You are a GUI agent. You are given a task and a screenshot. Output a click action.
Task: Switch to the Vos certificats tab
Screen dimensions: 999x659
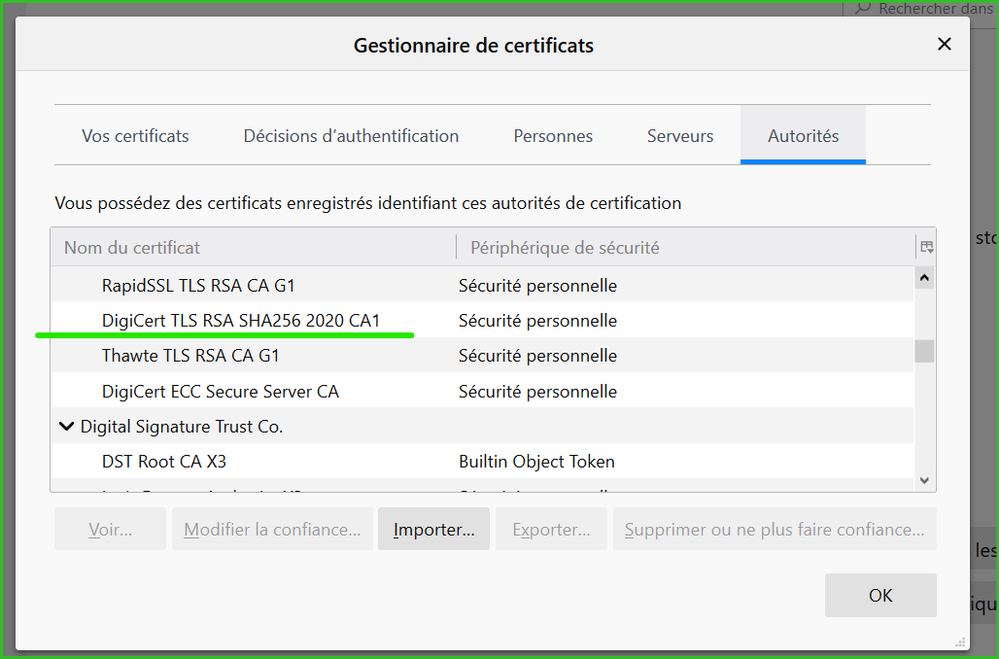point(135,136)
